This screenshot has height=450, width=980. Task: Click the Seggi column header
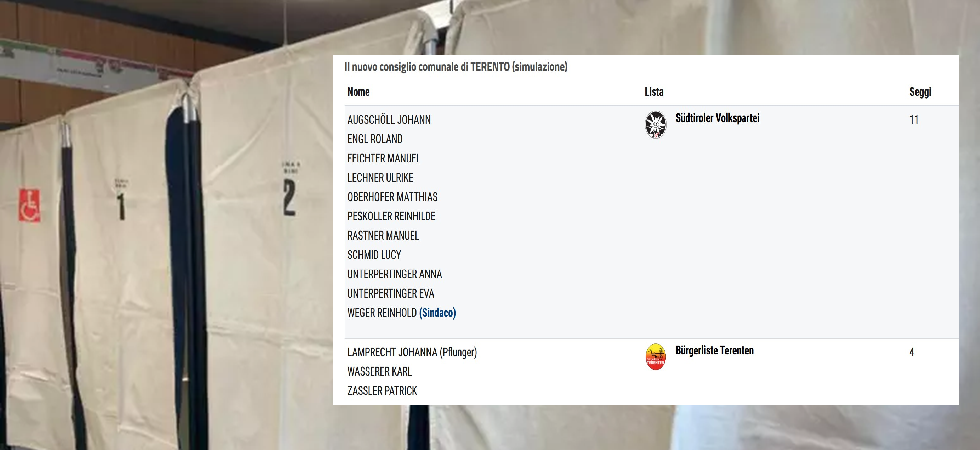[x=920, y=92]
